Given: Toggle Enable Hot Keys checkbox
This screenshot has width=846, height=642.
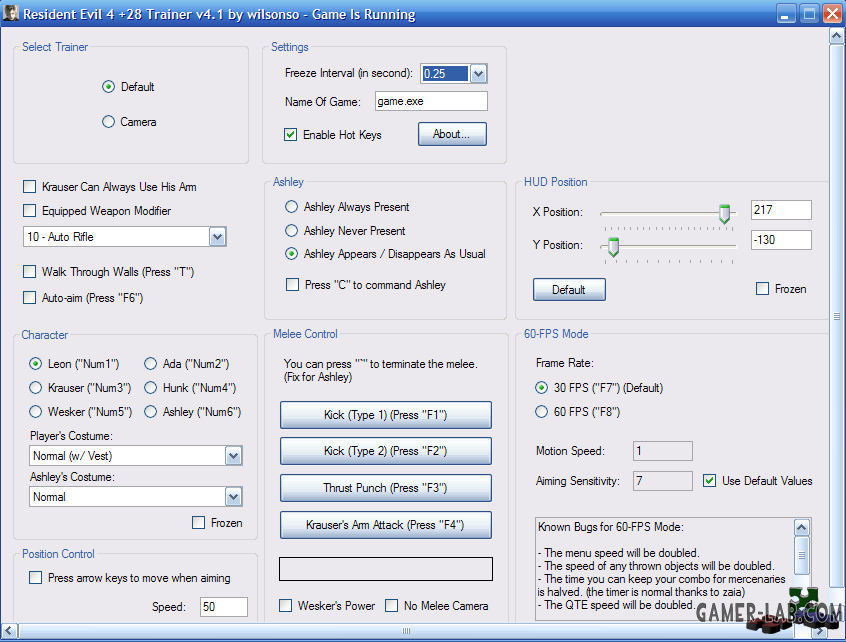Looking at the screenshot, I should [x=290, y=134].
